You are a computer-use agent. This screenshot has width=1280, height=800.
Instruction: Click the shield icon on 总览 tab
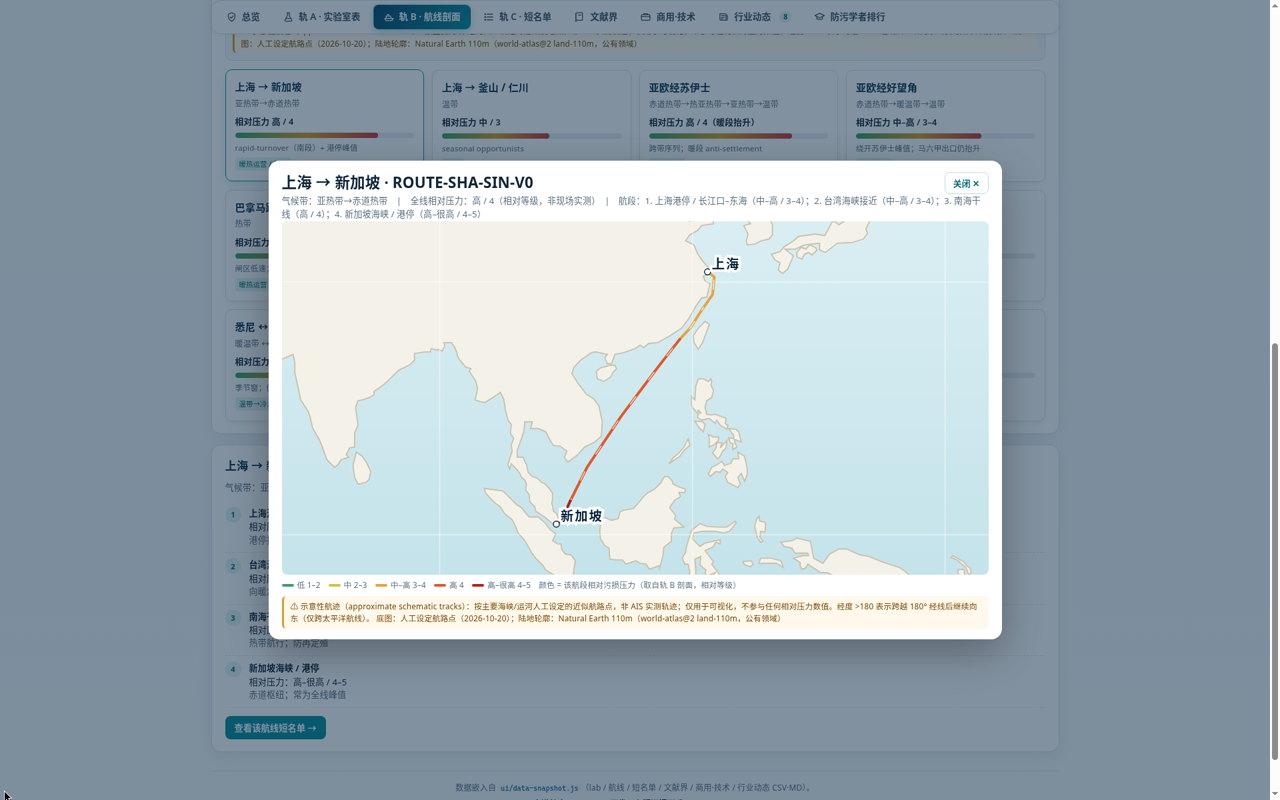tap(232, 17)
